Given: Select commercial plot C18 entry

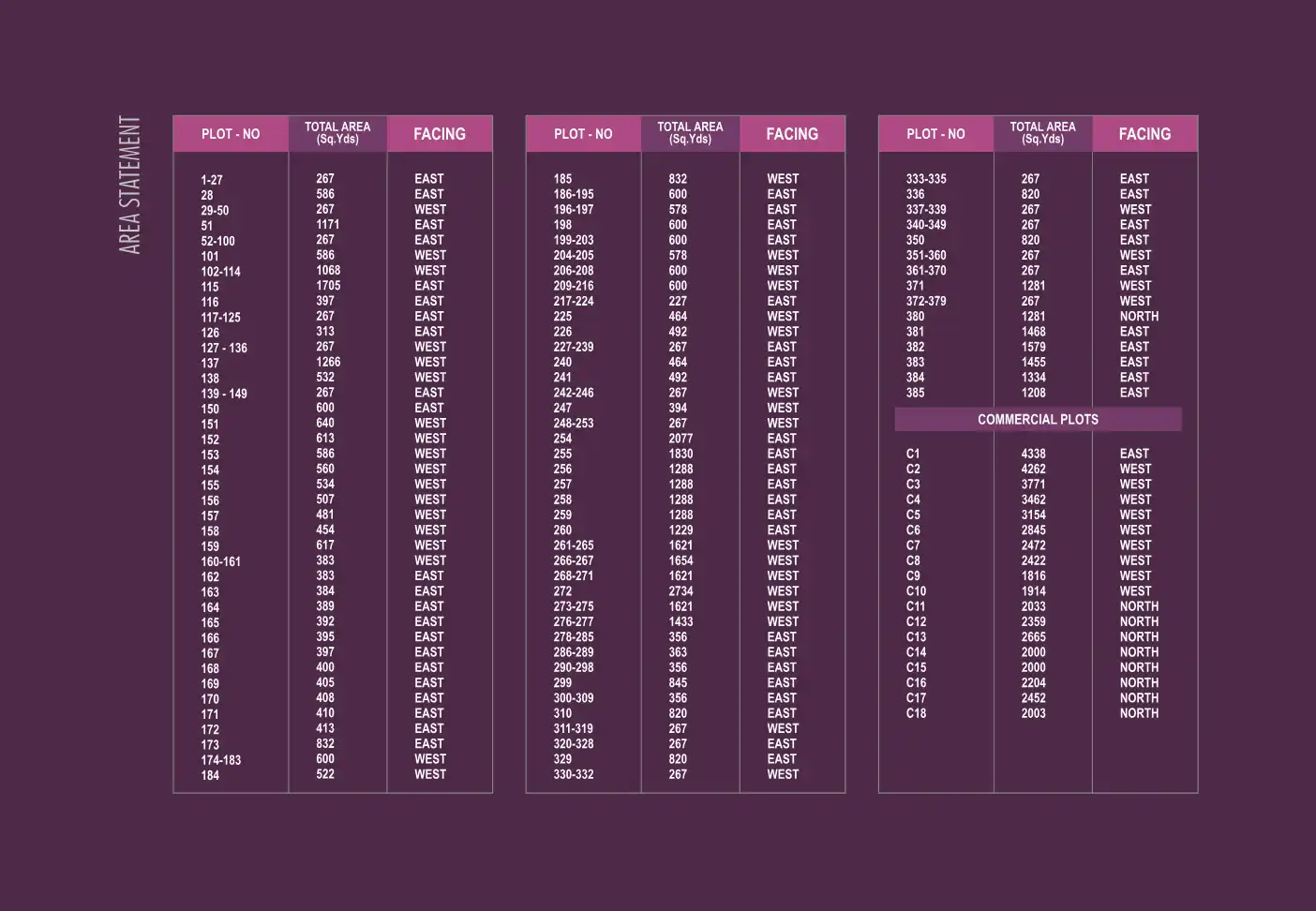Looking at the screenshot, I should point(916,713).
